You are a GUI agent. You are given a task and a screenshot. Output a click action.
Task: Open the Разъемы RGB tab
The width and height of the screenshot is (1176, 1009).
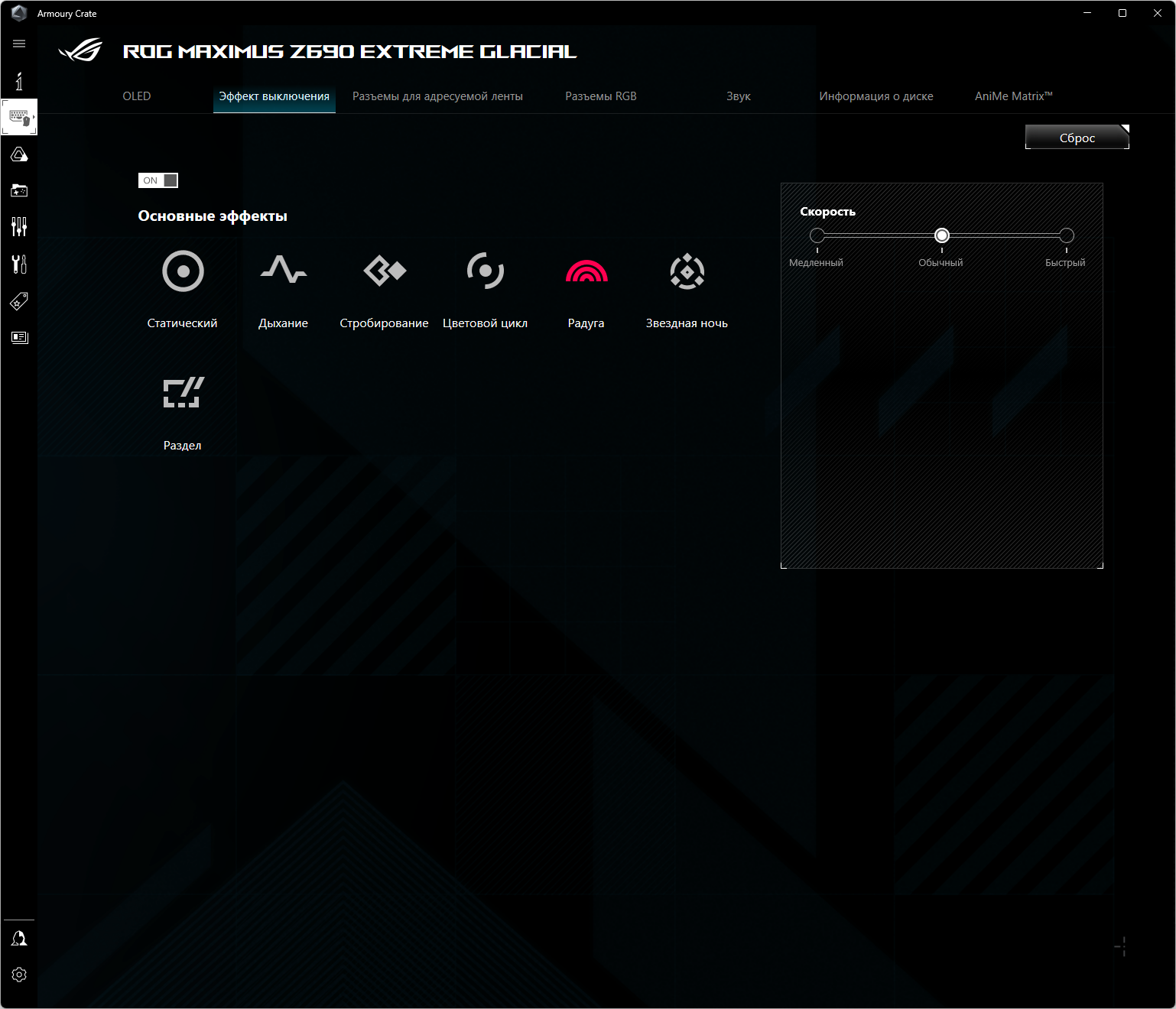click(601, 96)
